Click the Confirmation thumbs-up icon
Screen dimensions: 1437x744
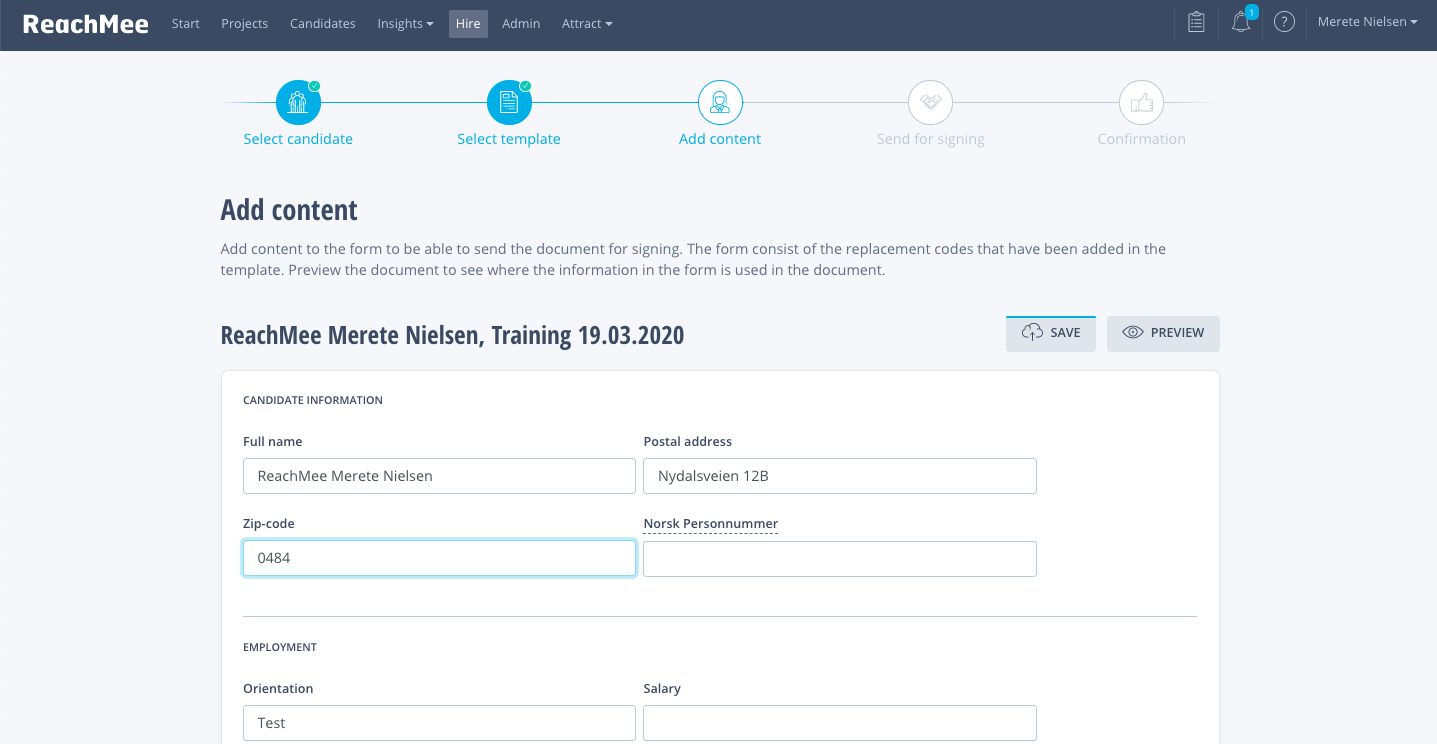pos(1141,102)
